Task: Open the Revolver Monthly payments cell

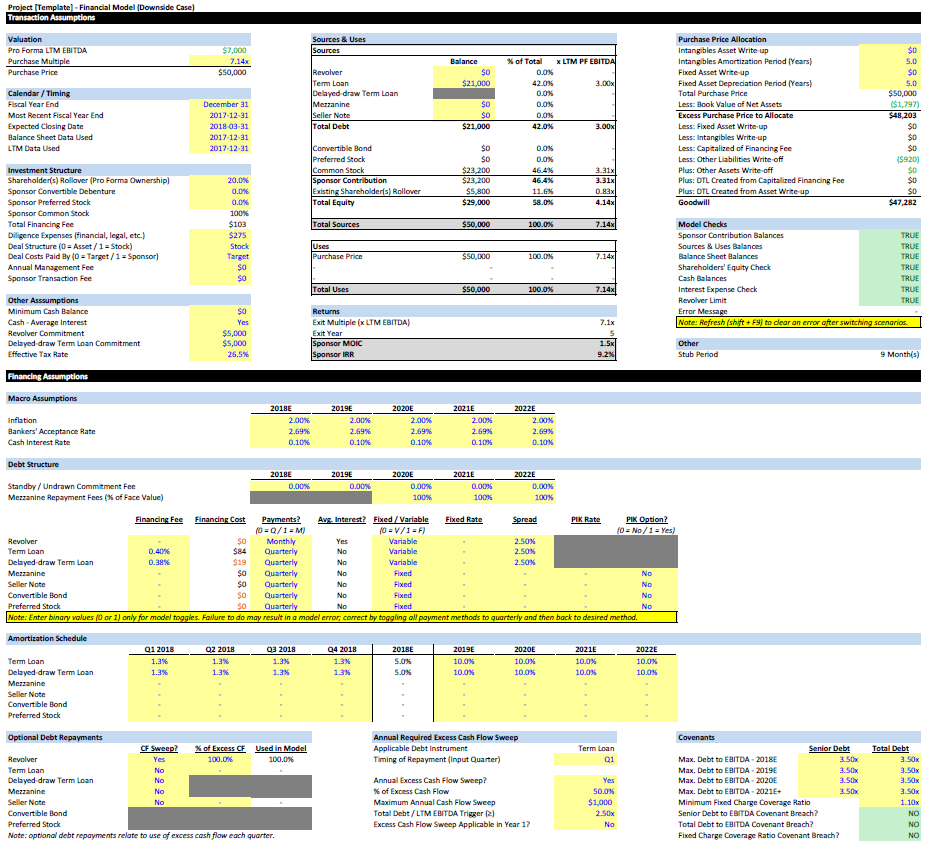Action: point(280,541)
